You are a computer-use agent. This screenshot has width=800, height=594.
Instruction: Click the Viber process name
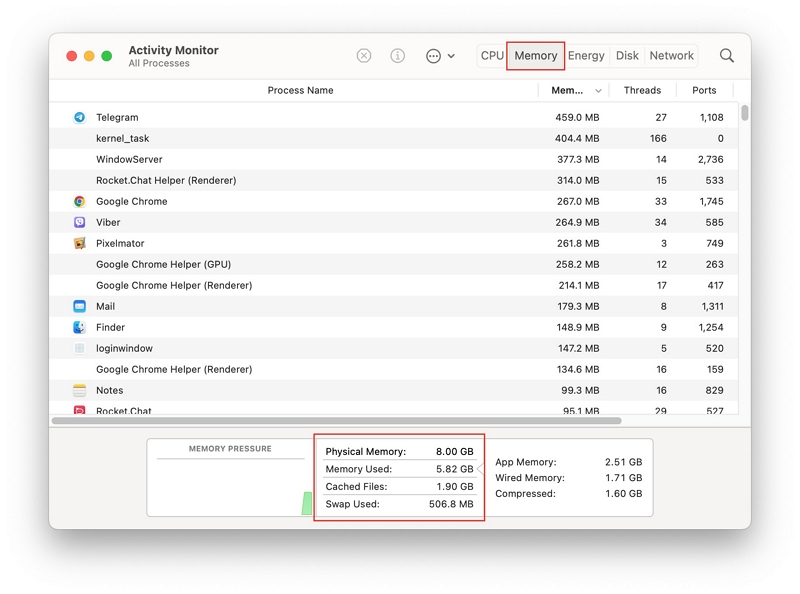click(108, 222)
